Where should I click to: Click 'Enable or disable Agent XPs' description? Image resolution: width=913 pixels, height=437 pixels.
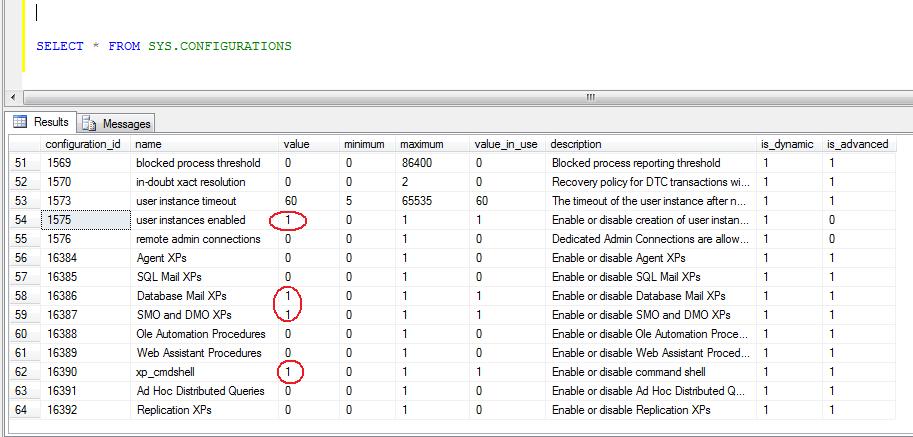pyautogui.click(x=652, y=258)
